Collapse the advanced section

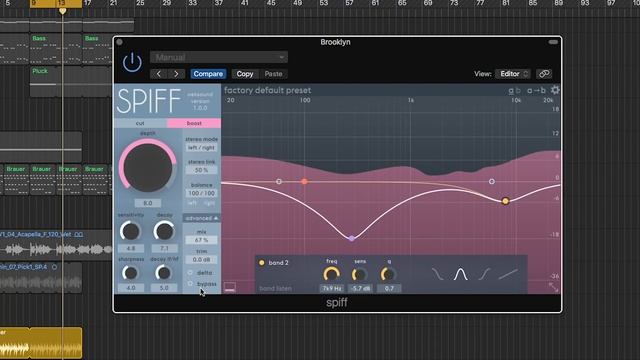202,218
